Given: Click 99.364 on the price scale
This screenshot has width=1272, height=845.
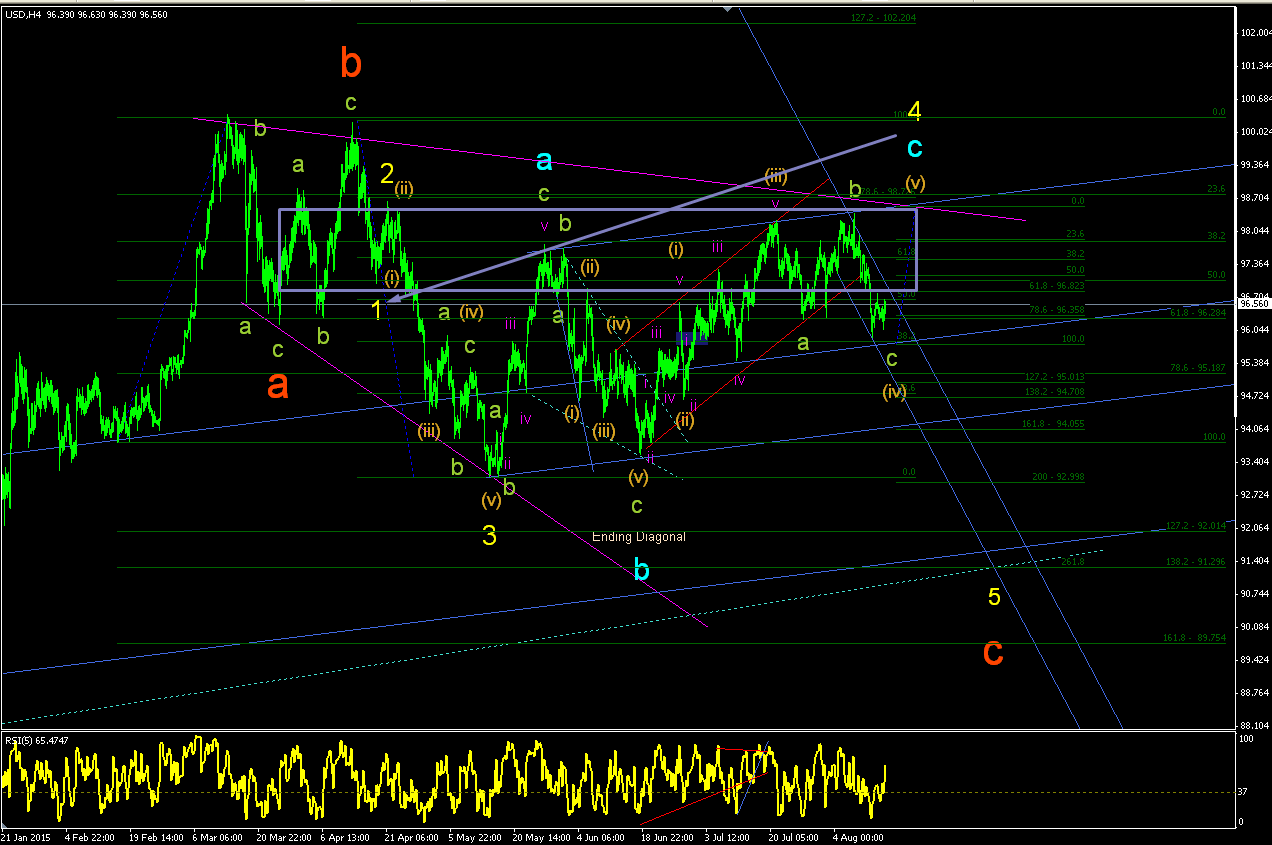Looking at the screenshot, I should [1256, 165].
